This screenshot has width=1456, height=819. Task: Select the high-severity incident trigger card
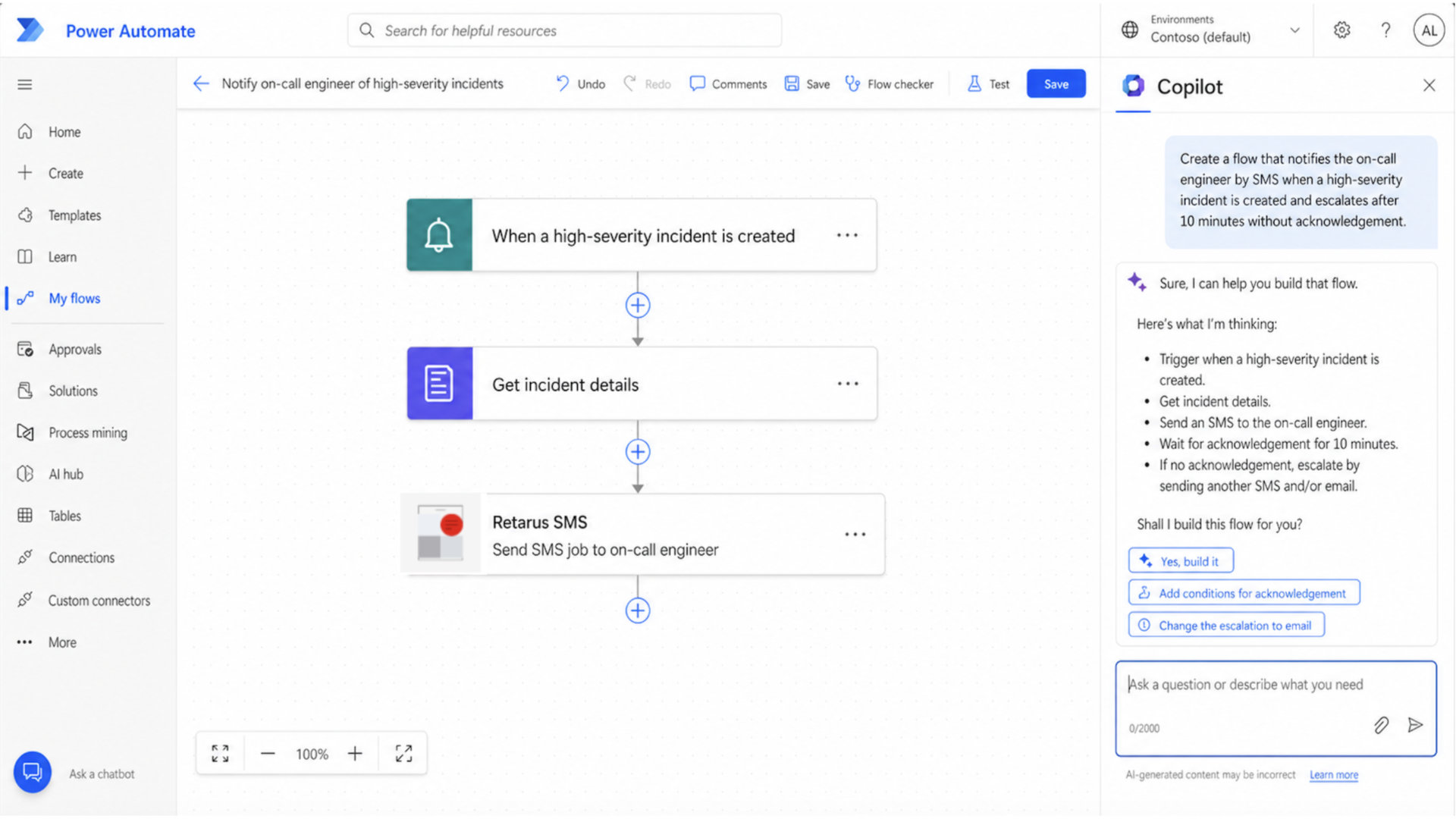pyautogui.click(x=642, y=235)
